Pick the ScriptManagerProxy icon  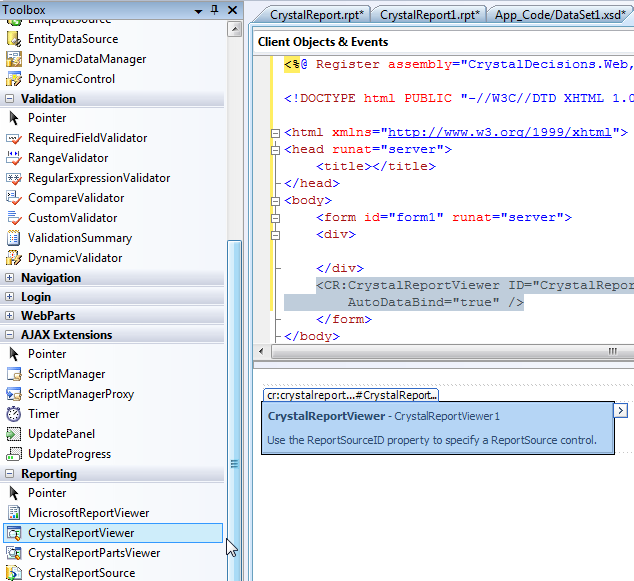point(13,394)
